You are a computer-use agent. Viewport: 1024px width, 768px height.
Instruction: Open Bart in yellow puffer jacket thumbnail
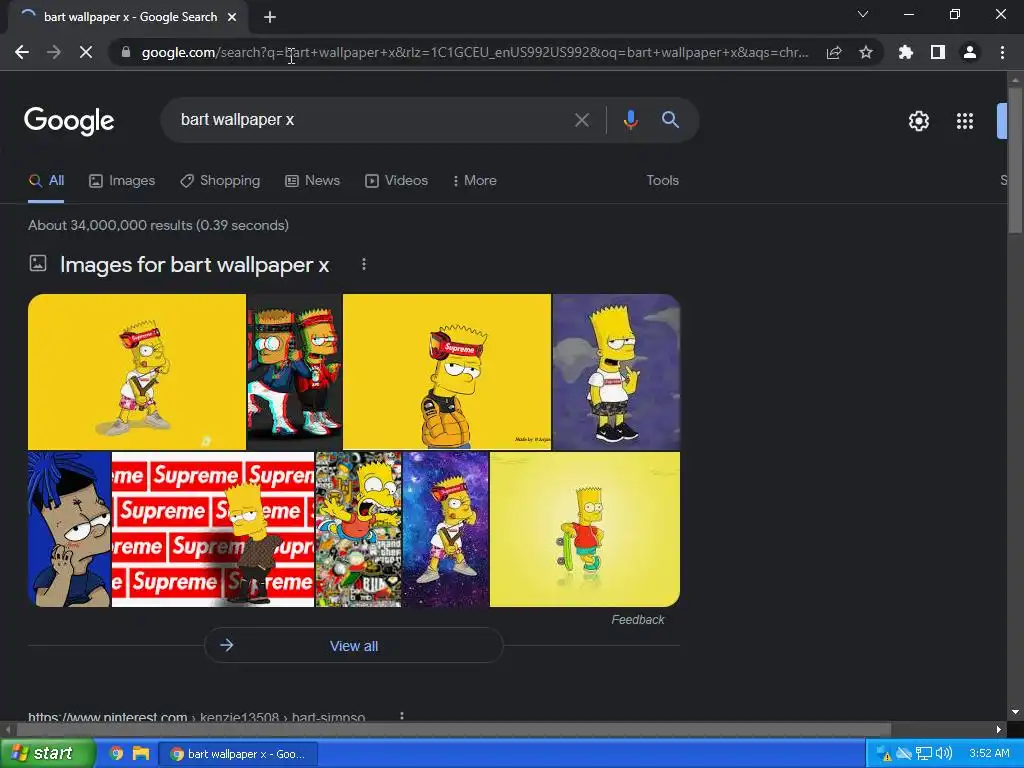click(447, 372)
